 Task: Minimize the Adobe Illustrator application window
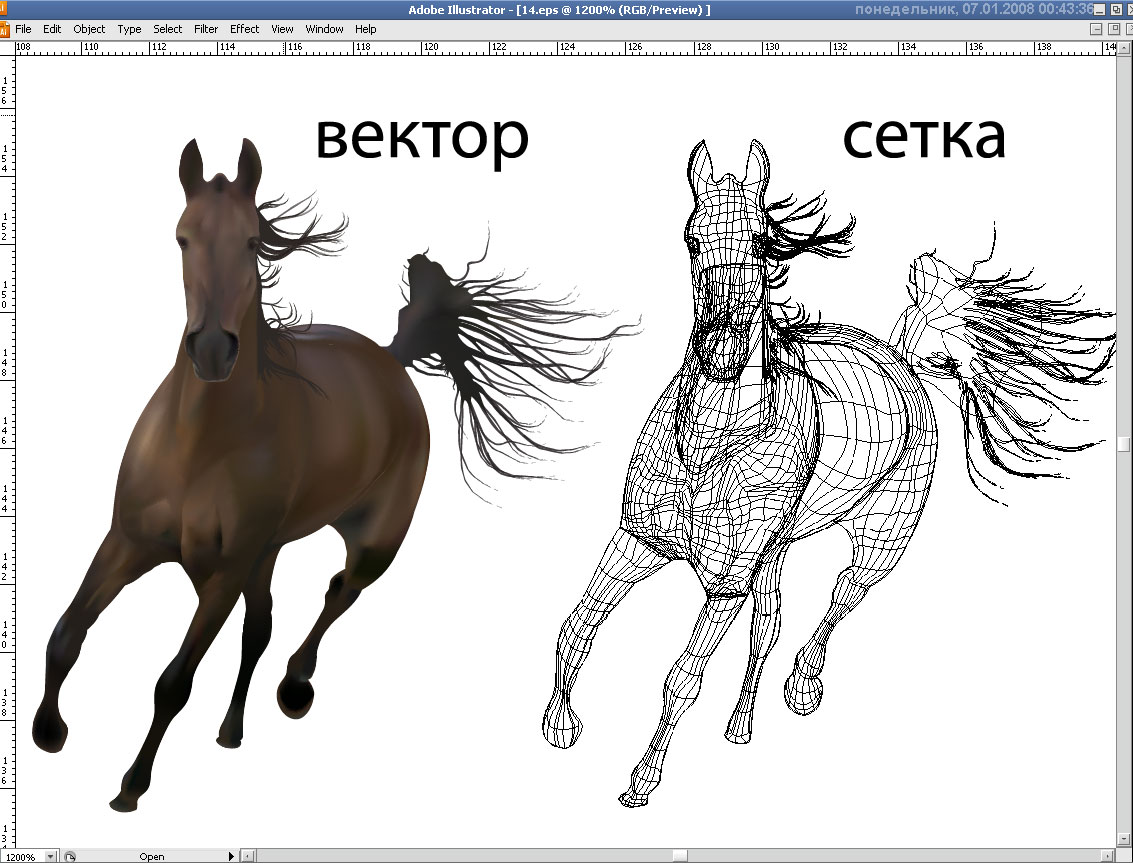coord(1099,9)
